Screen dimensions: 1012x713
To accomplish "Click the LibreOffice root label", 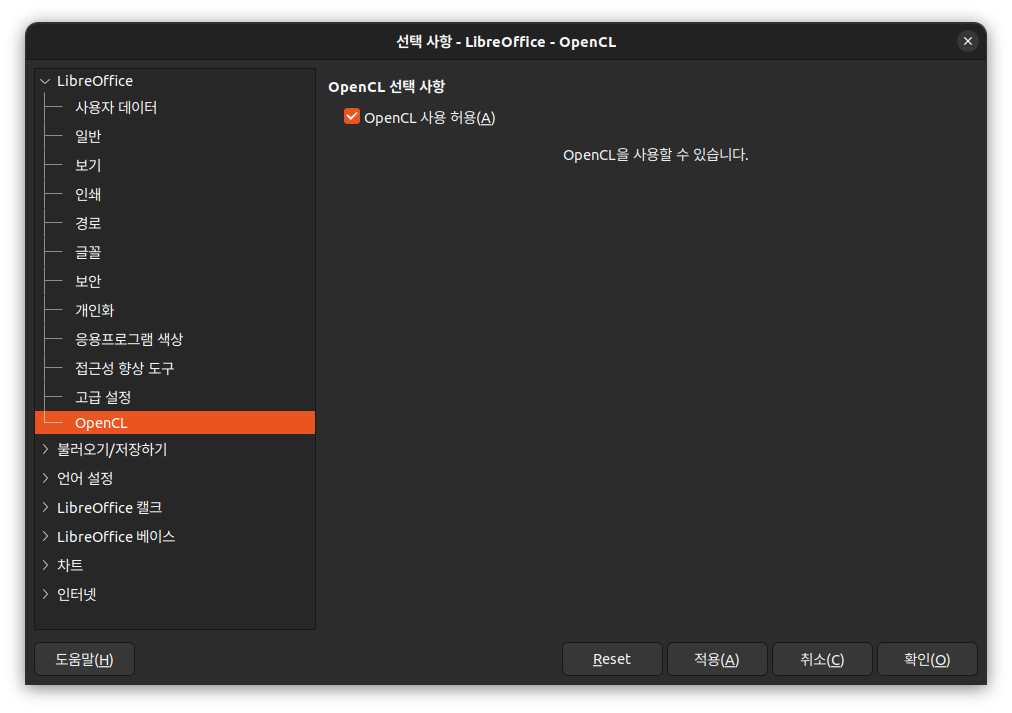I will (95, 81).
